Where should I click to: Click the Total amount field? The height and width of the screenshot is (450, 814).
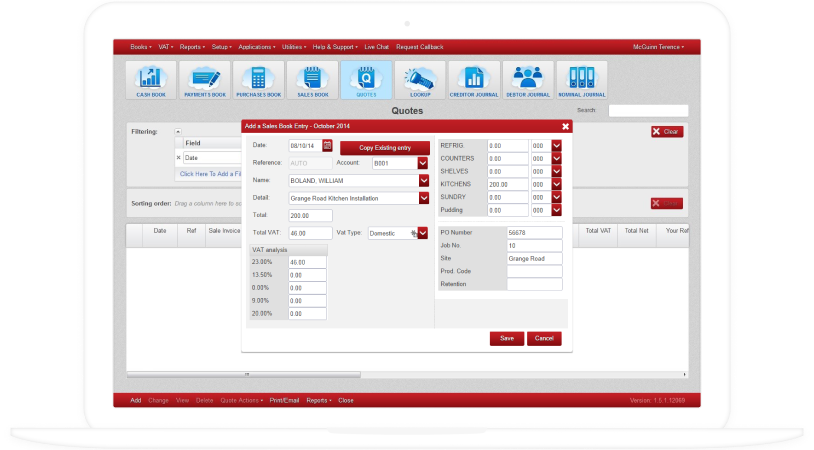pos(310,215)
